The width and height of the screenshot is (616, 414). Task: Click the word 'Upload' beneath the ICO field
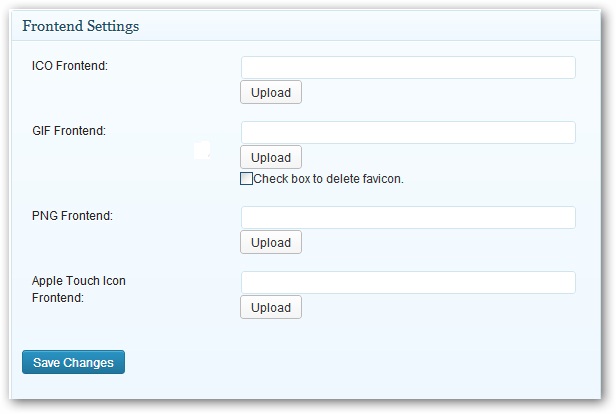pyautogui.click(x=270, y=93)
